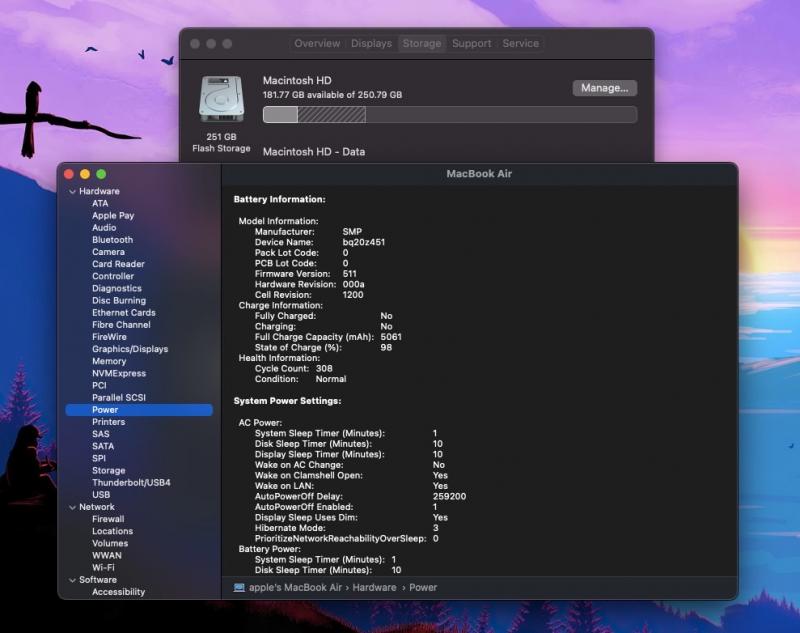The width and height of the screenshot is (800, 633).
Task: Zoom System Information using the green button
Action: [102, 174]
